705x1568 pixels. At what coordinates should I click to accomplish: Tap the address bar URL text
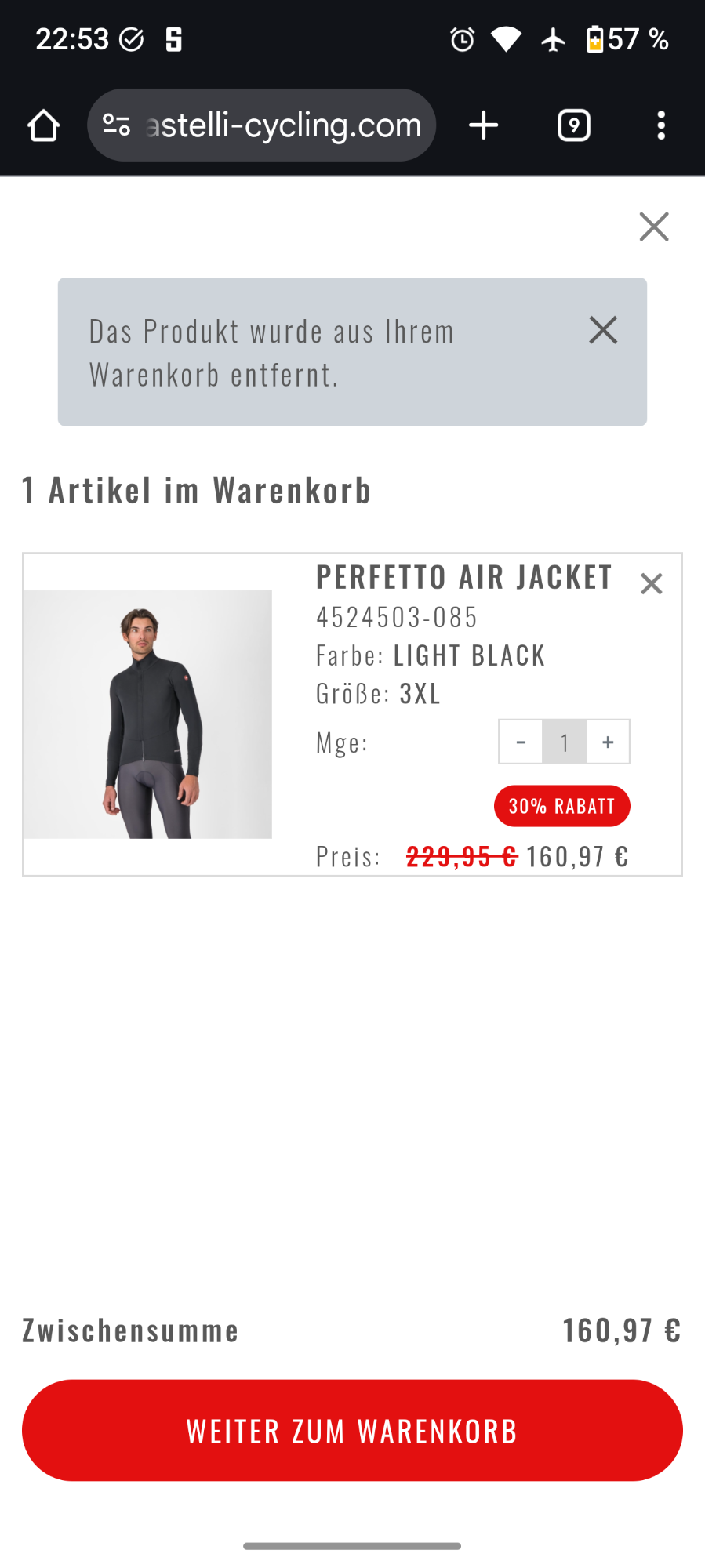[284, 125]
